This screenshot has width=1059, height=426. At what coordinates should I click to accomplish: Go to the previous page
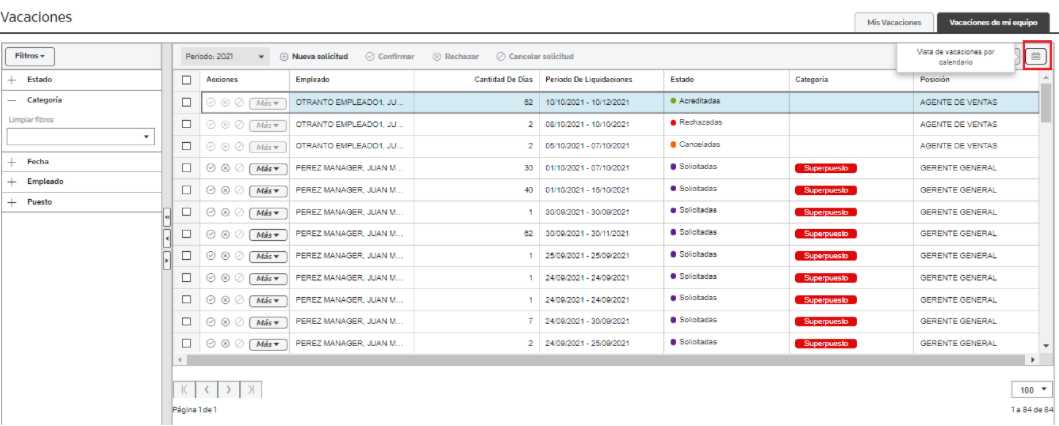[x=207, y=390]
